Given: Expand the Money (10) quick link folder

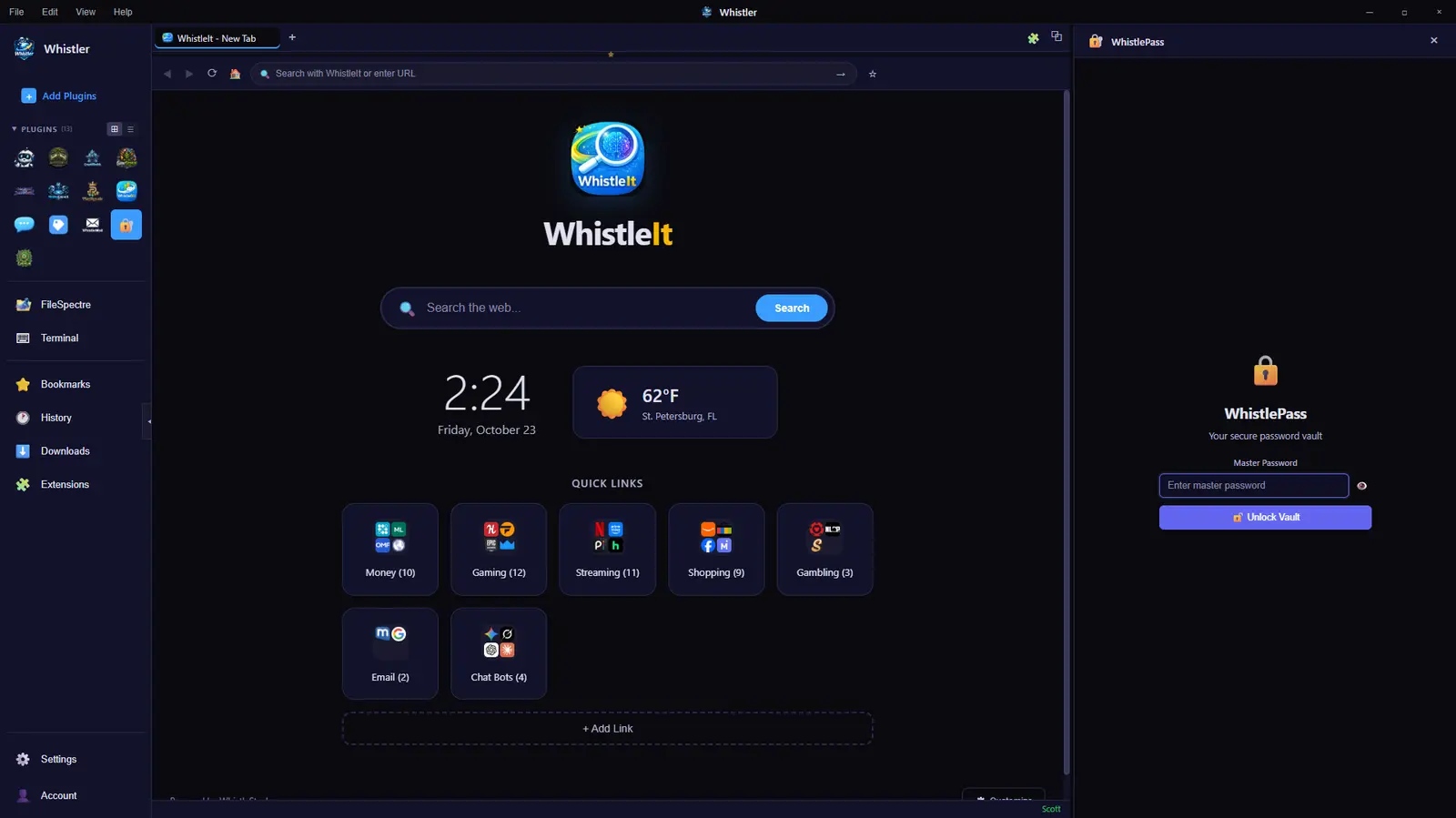Looking at the screenshot, I should (390, 550).
